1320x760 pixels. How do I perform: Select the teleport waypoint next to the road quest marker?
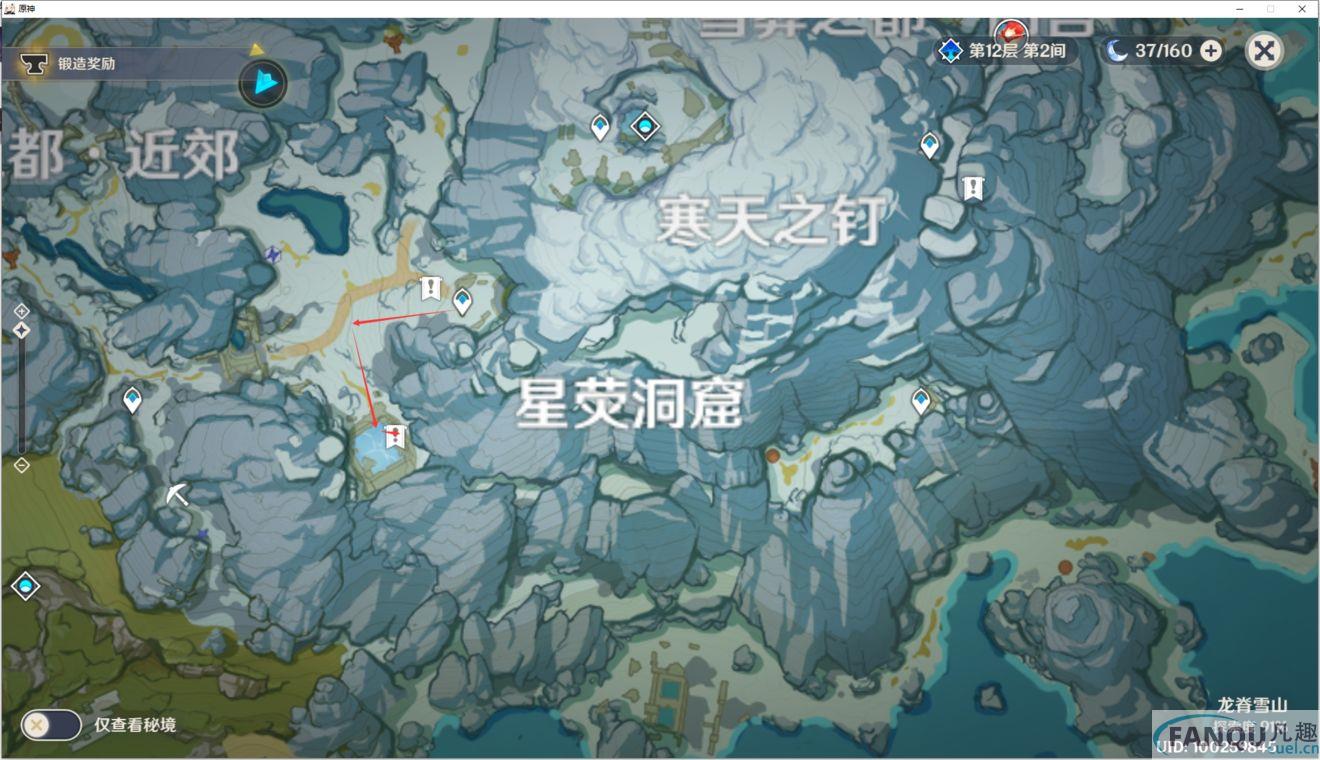pos(462,301)
